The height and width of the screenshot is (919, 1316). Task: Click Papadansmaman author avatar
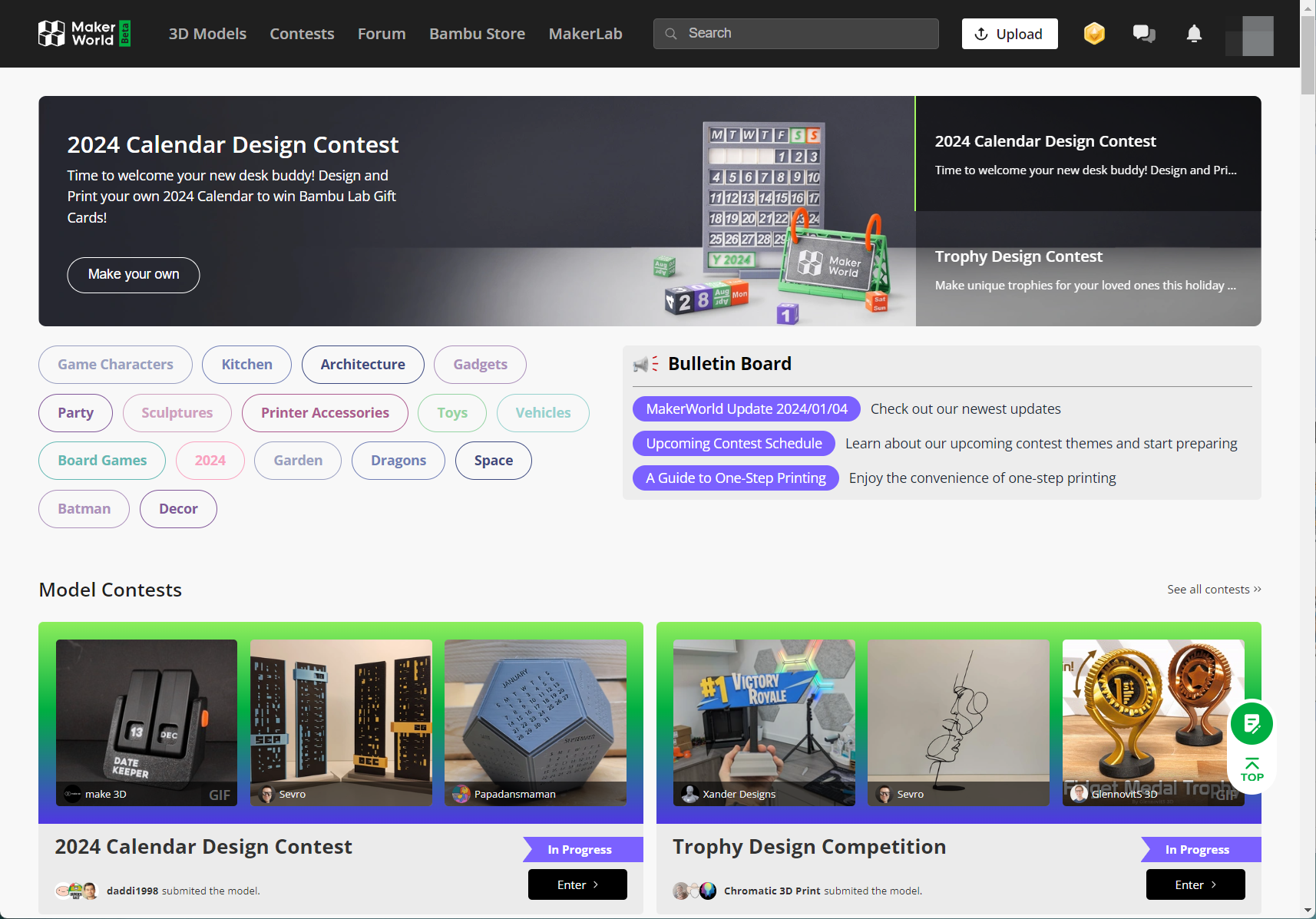click(461, 794)
